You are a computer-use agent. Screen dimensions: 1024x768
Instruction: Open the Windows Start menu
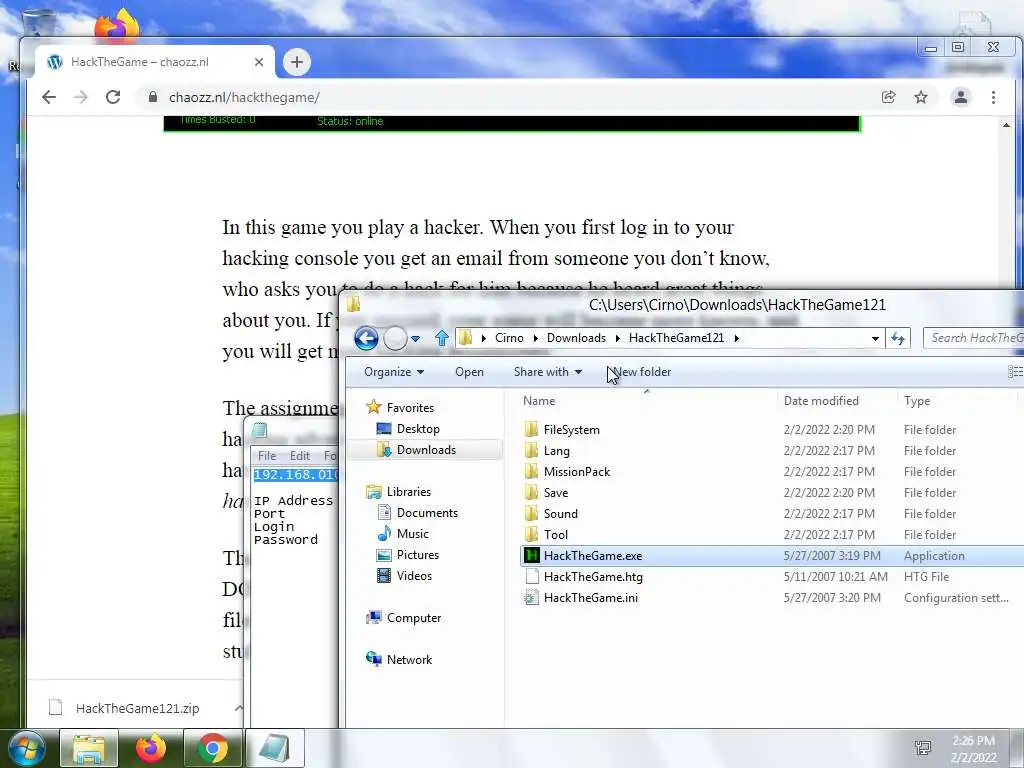pos(27,748)
